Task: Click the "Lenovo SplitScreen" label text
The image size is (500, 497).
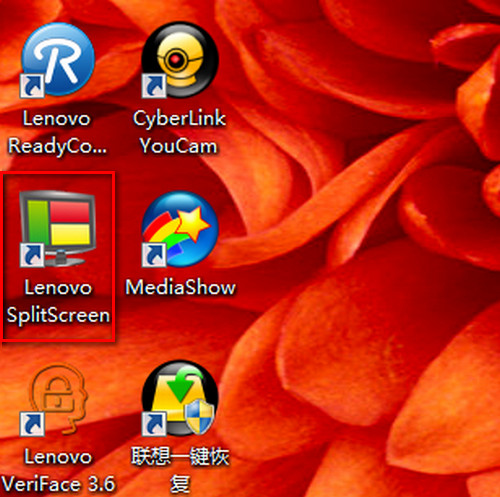Action: click(x=58, y=302)
